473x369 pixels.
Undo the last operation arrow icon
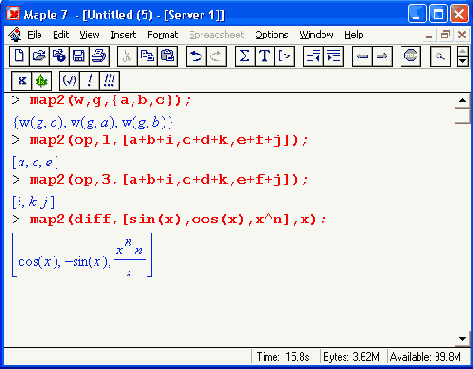tap(196, 56)
